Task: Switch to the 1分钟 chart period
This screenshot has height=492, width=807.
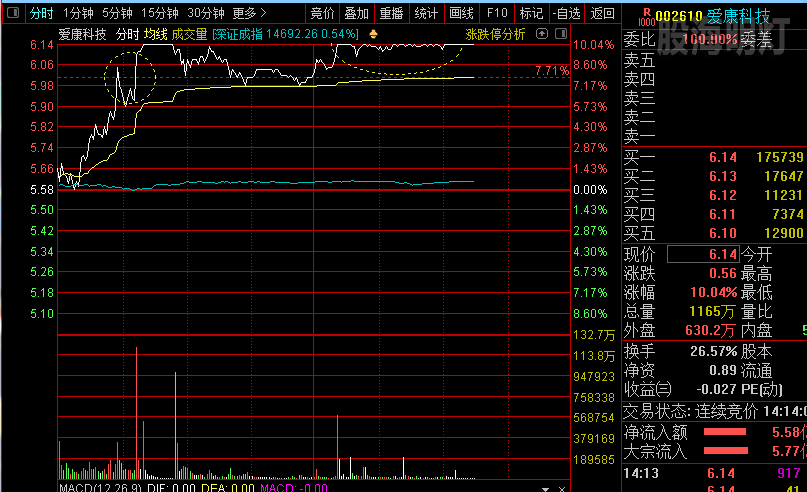Action: pyautogui.click(x=78, y=13)
